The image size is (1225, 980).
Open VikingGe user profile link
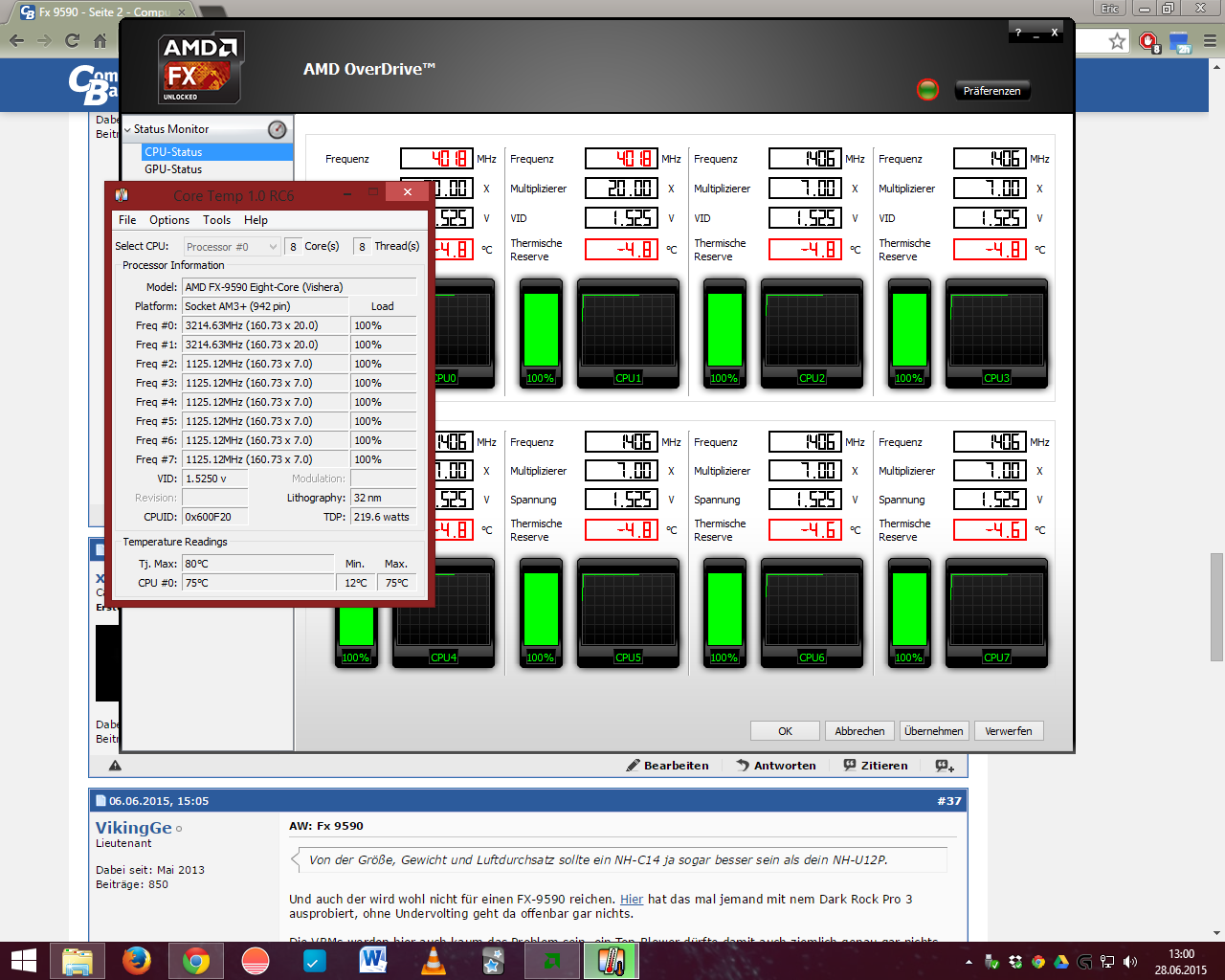click(134, 828)
